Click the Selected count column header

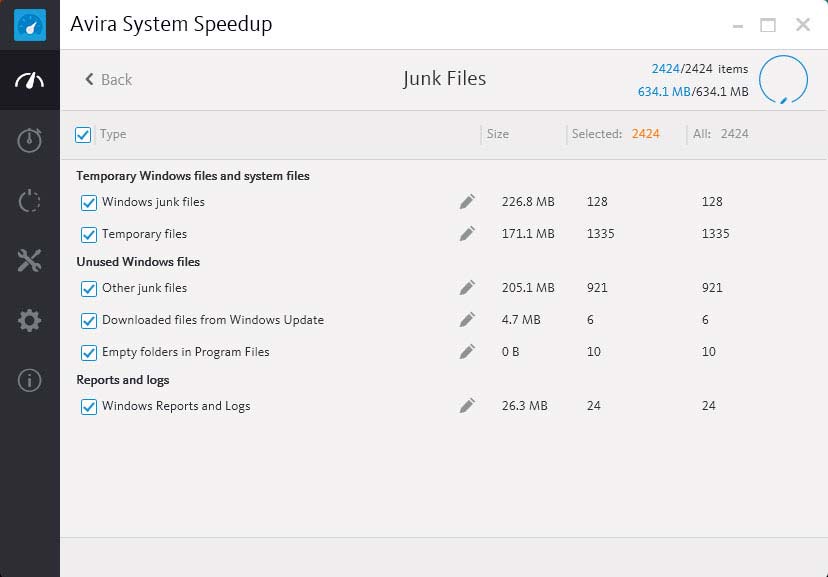616,134
